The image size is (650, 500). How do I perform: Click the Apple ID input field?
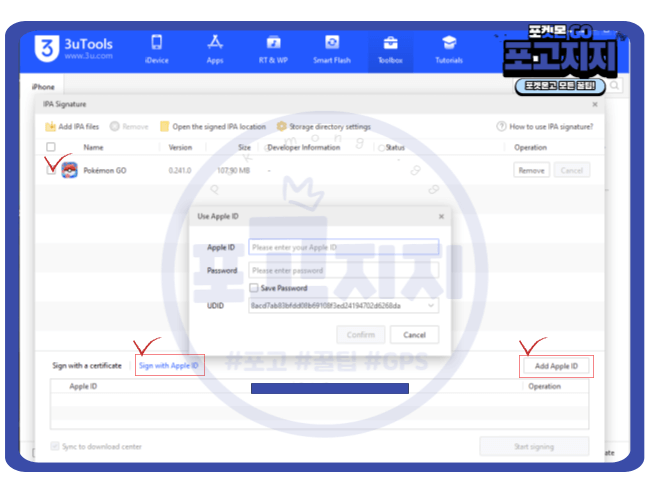[344, 247]
